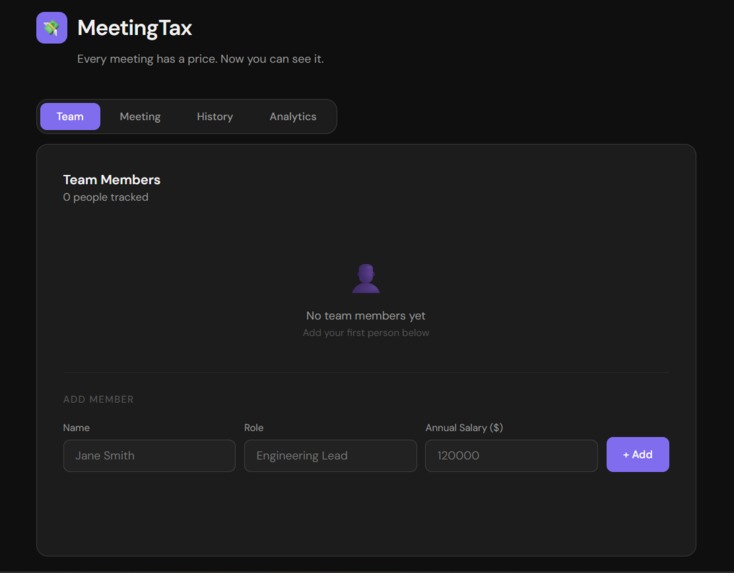This screenshot has height=573, width=734.
Task: Click the 'ADD MEMBER' section label
Action: [98, 399]
